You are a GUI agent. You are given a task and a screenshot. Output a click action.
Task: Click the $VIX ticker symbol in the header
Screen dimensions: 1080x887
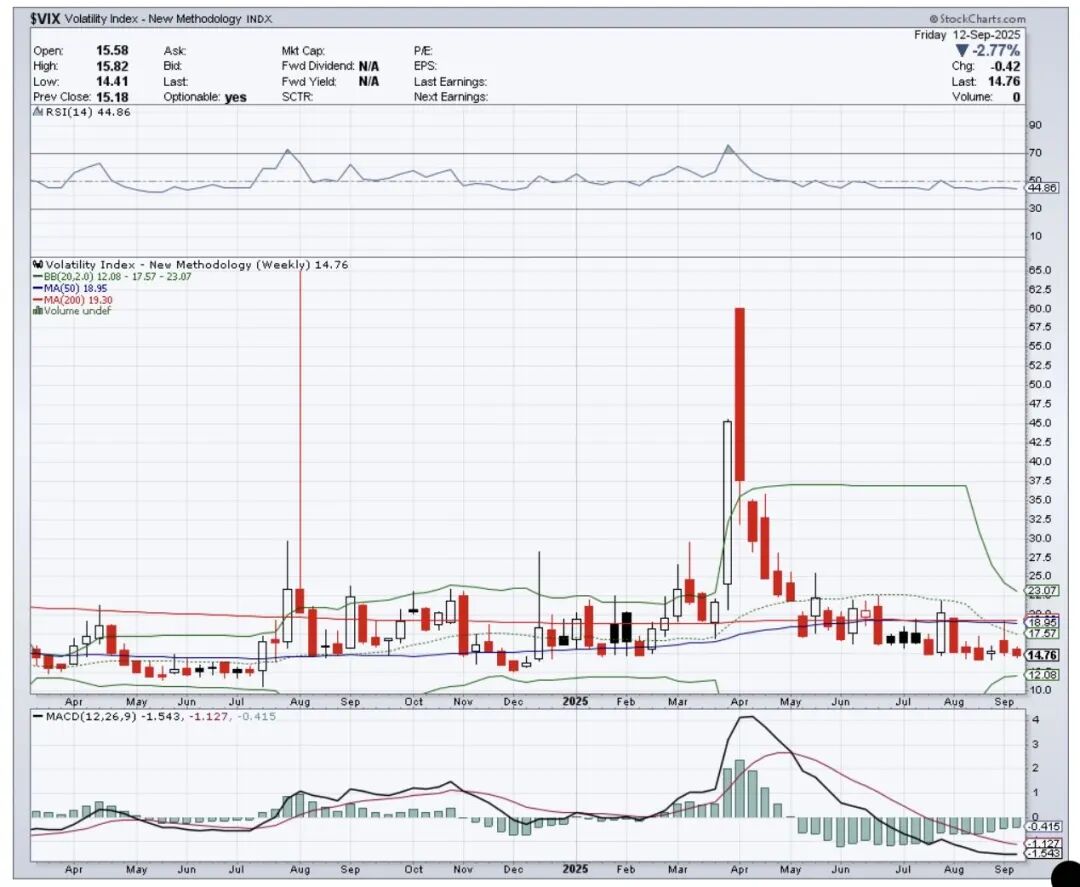coord(45,19)
